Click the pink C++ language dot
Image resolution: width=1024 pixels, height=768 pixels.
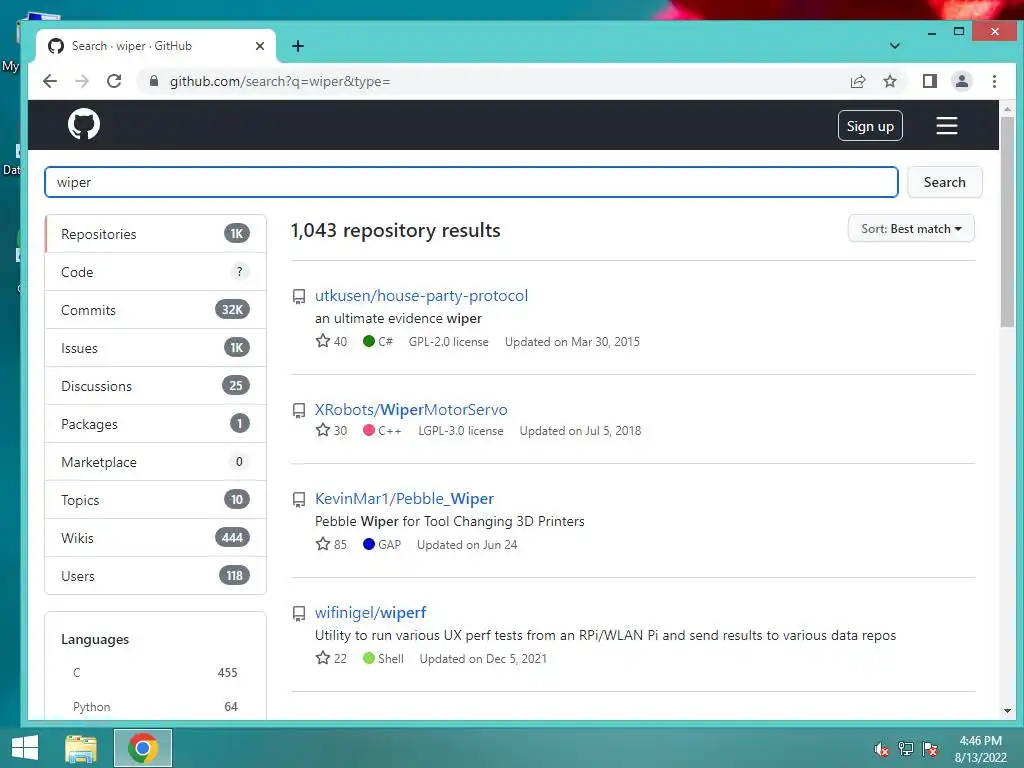(368, 430)
